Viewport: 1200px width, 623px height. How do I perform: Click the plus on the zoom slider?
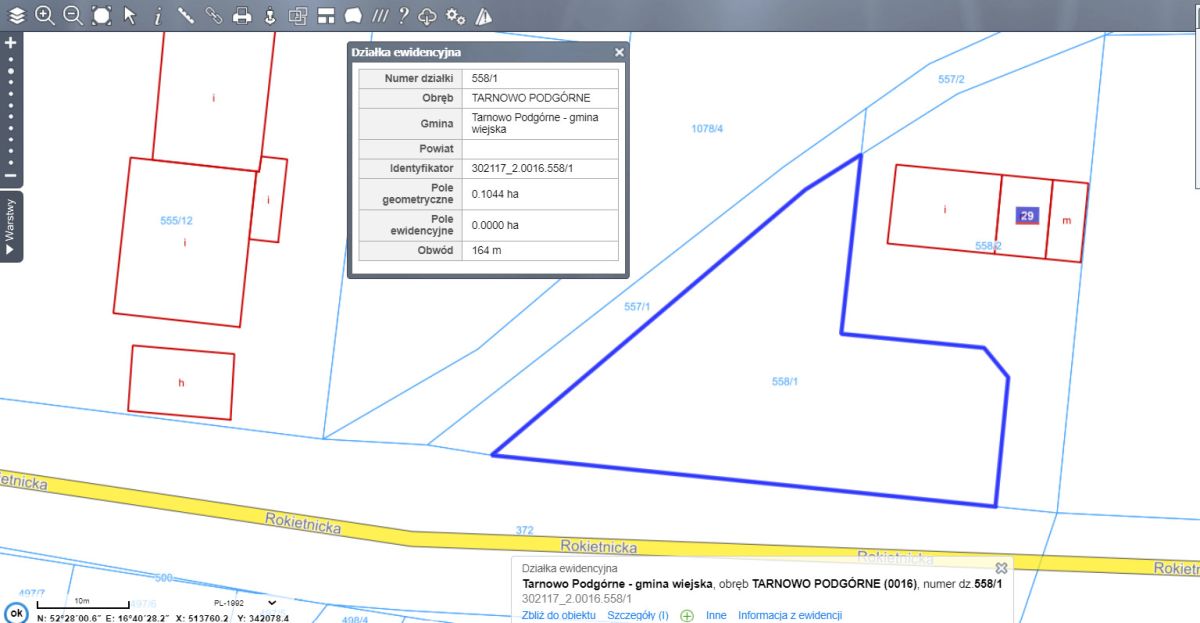(x=11, y=43)
